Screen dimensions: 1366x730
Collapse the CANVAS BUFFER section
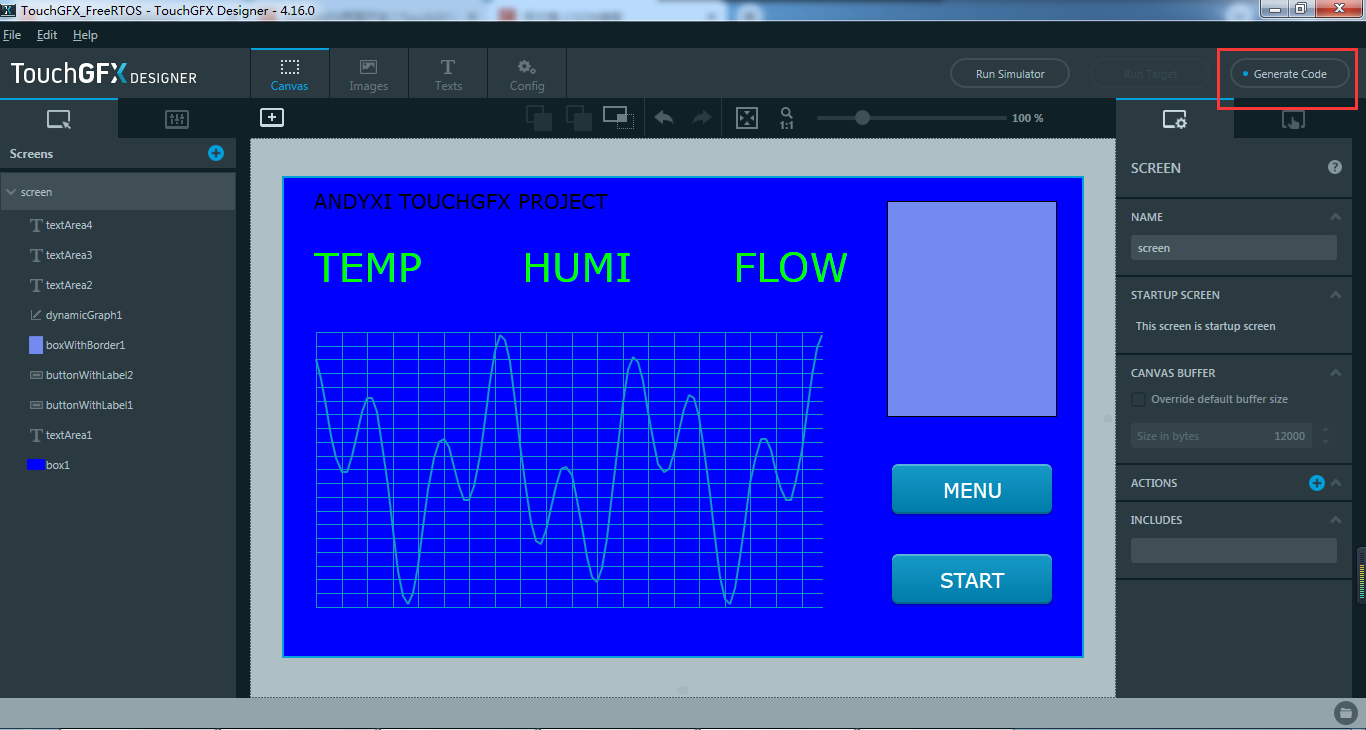[1335, 373]
